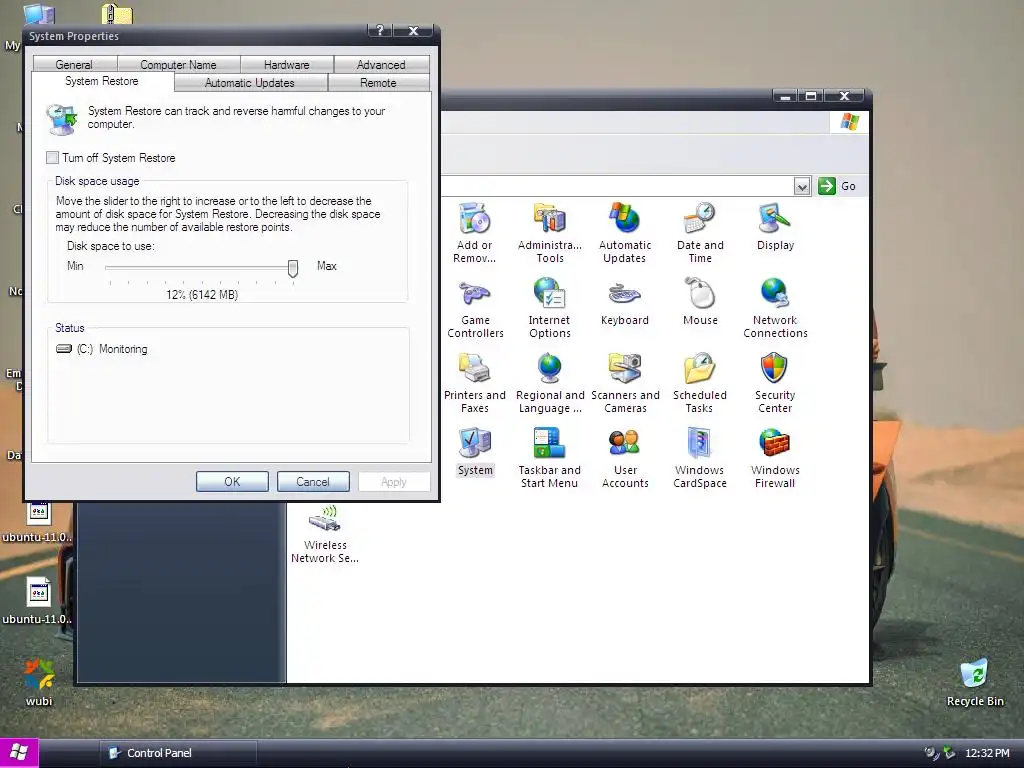Switch to the General tab
The width and height of the screenshot is (1024, 768).
click(x=74, y=64)
